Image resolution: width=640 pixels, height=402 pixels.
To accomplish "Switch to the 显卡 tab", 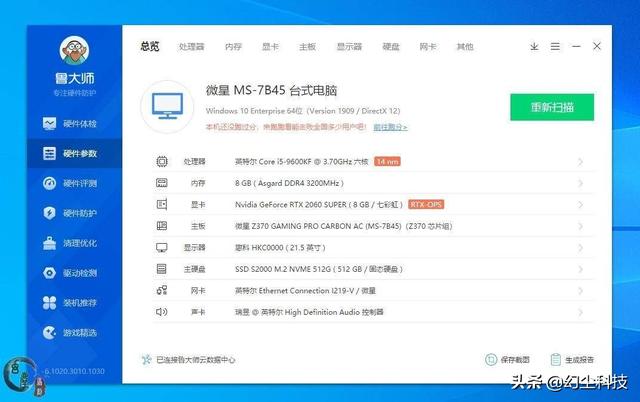I will (270, 47).
